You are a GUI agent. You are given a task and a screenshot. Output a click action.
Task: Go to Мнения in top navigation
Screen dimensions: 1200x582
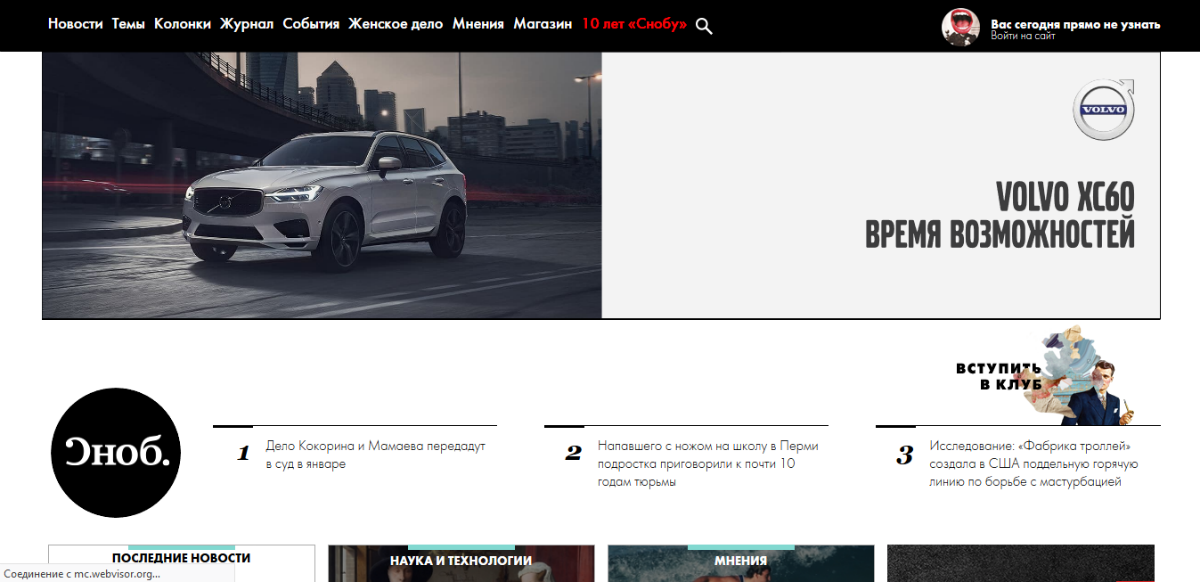point(478,24)
